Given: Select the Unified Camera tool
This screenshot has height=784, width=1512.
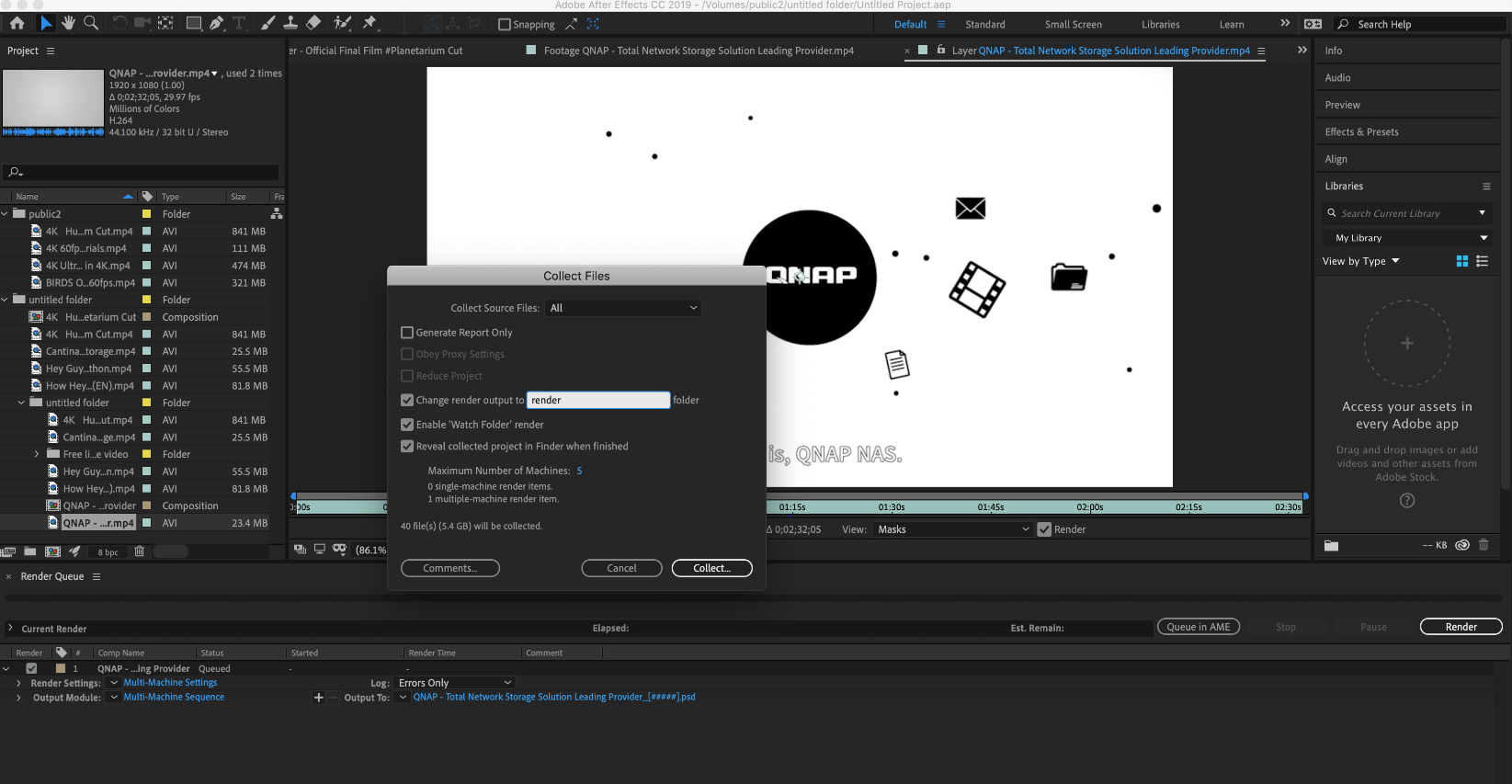Looking at the screenshot, I should click(142, 23).
